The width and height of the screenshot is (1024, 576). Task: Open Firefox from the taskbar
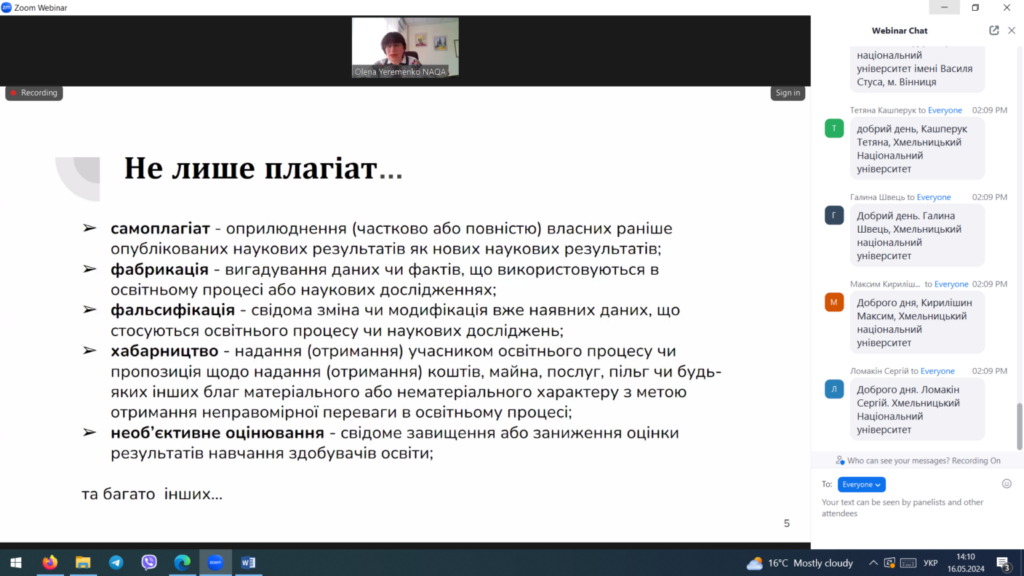pyautogui.click(x=50, y=562)
